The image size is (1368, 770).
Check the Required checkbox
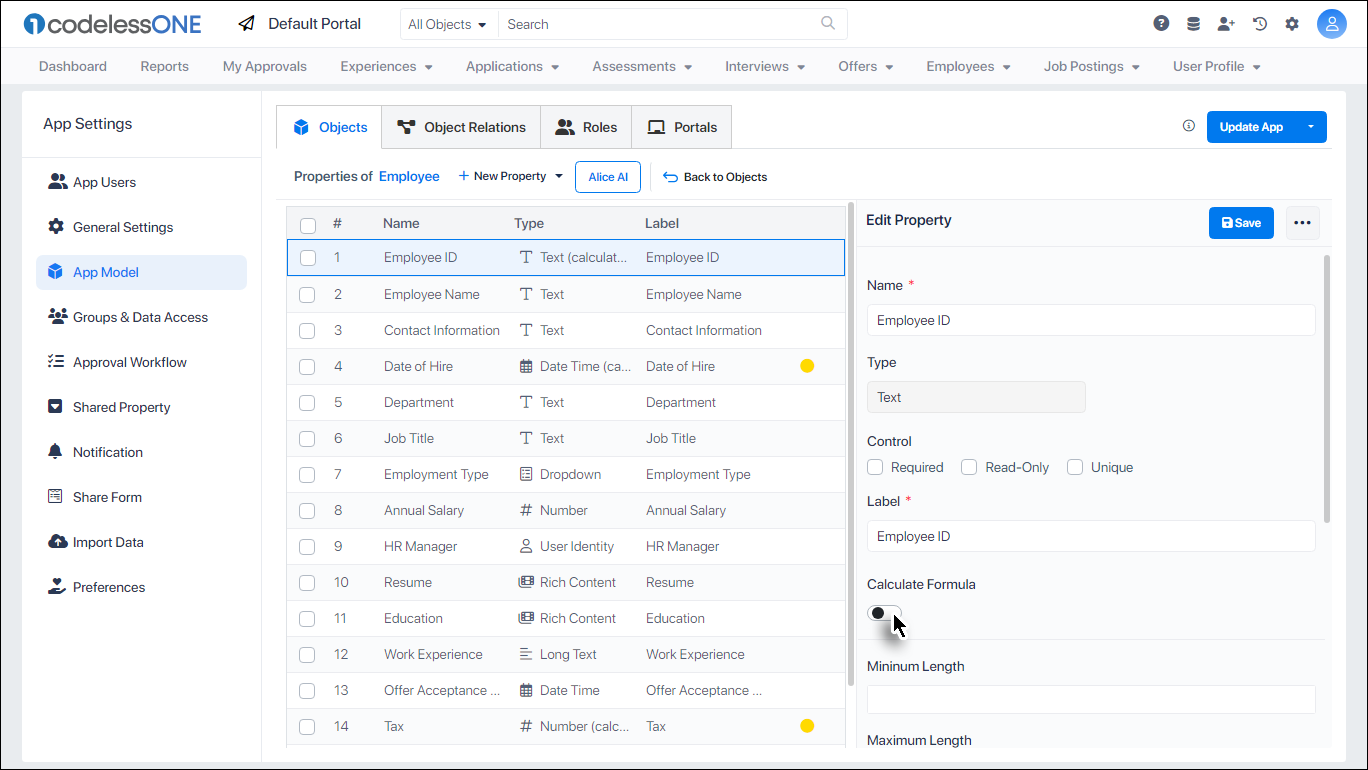[x=875, y=467]
